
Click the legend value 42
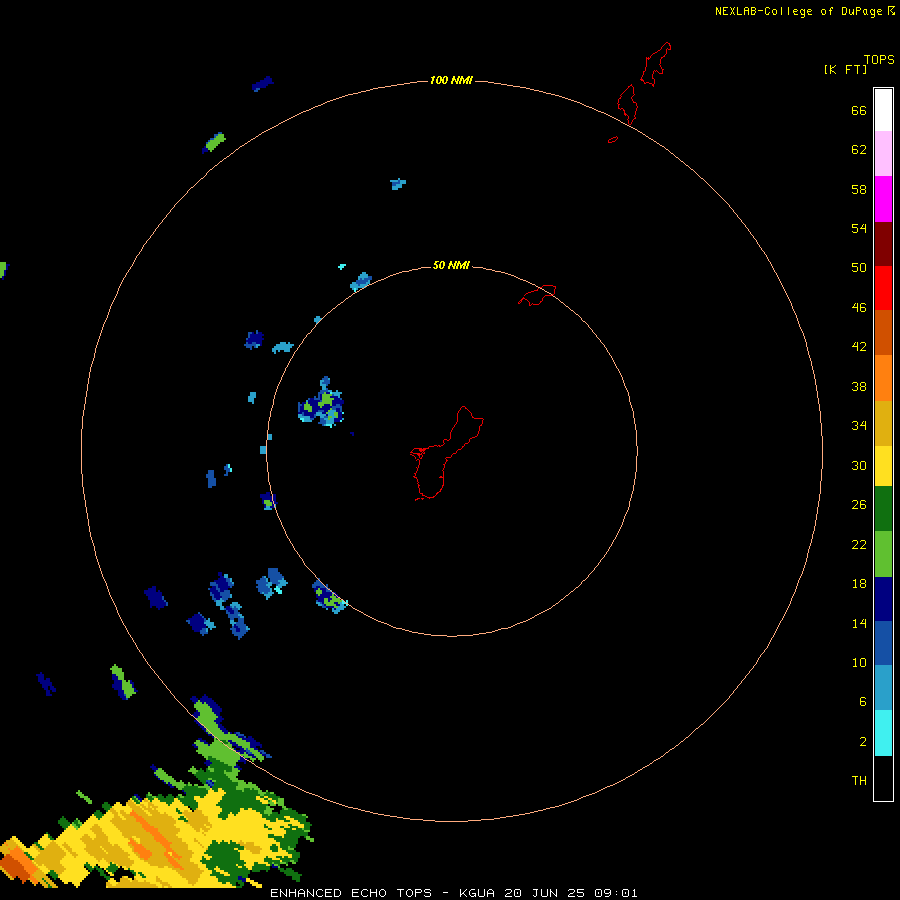tap(859, 347)
